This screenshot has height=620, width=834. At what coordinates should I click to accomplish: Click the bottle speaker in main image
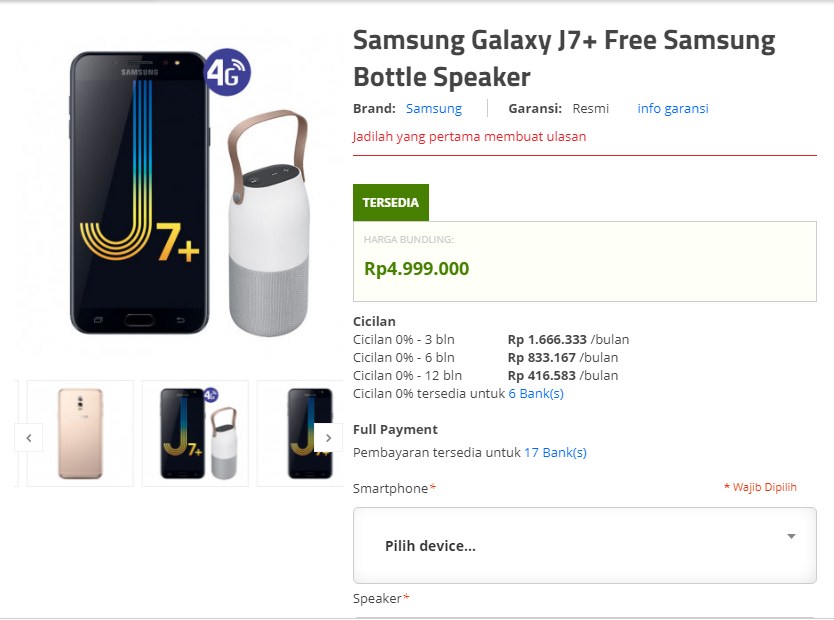269,223
